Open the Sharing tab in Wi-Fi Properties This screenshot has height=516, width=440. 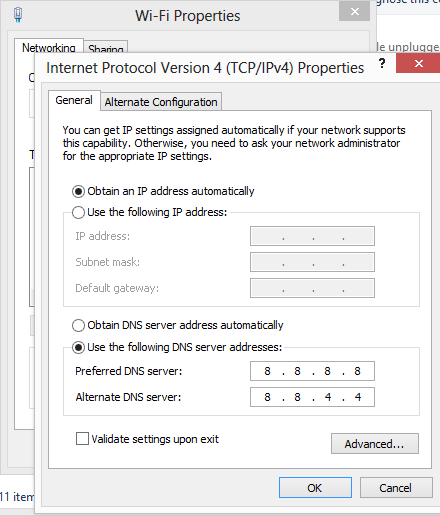[x=106, y=49]
